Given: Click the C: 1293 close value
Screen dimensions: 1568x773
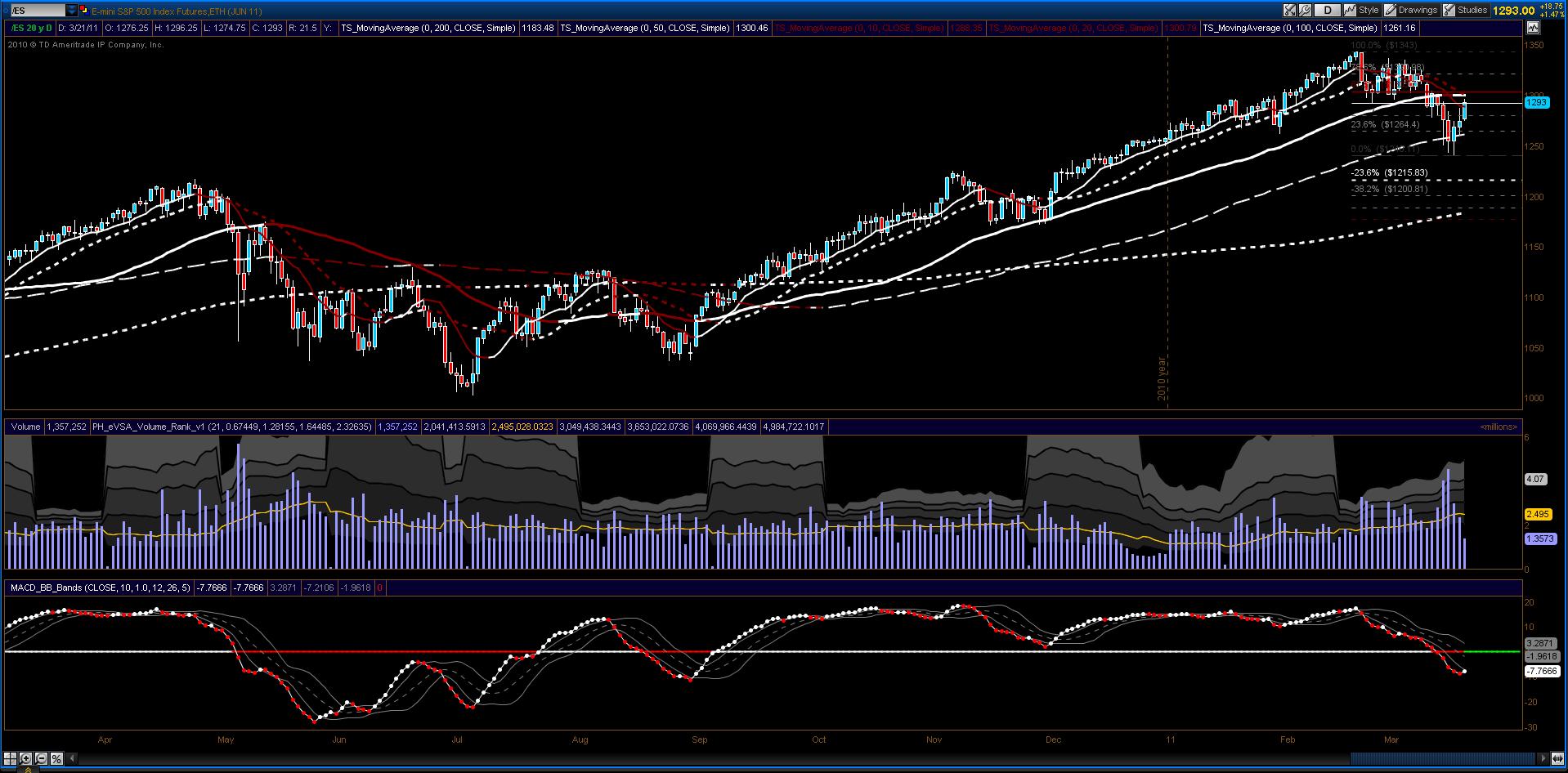Looking at the screenshot, I should coord(267,28).
